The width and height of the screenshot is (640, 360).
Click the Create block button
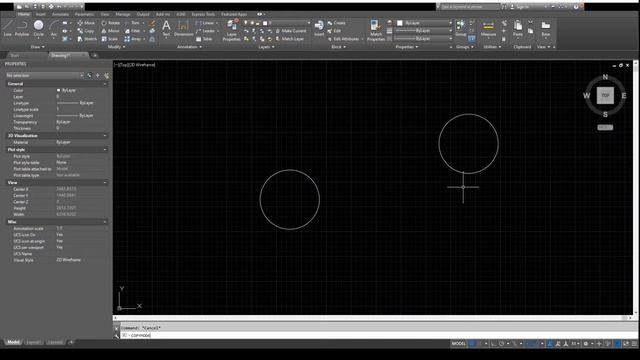[336, 23]
